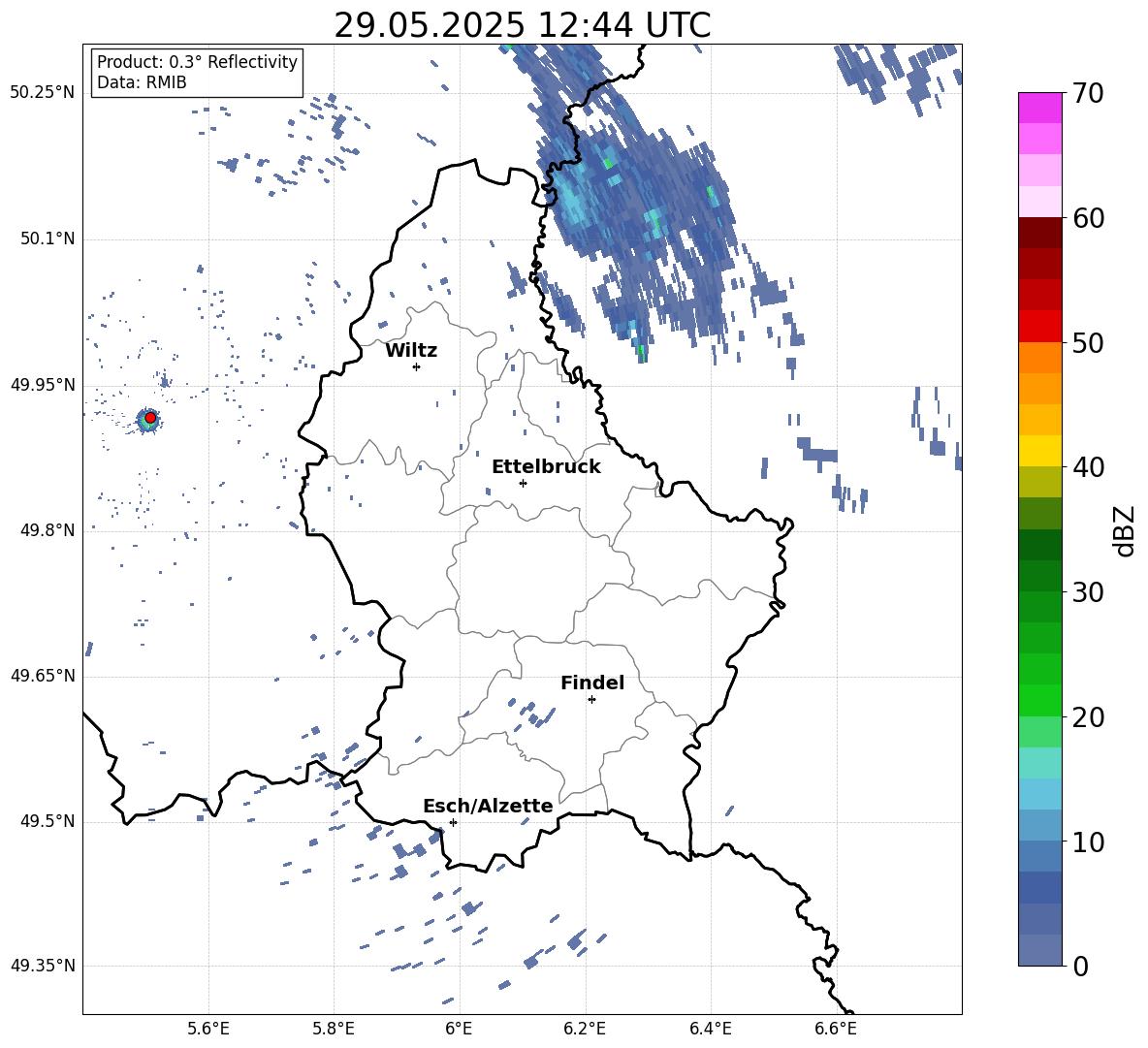
Task: Click the cross marker below Wiltz
Action: (417, 366)
